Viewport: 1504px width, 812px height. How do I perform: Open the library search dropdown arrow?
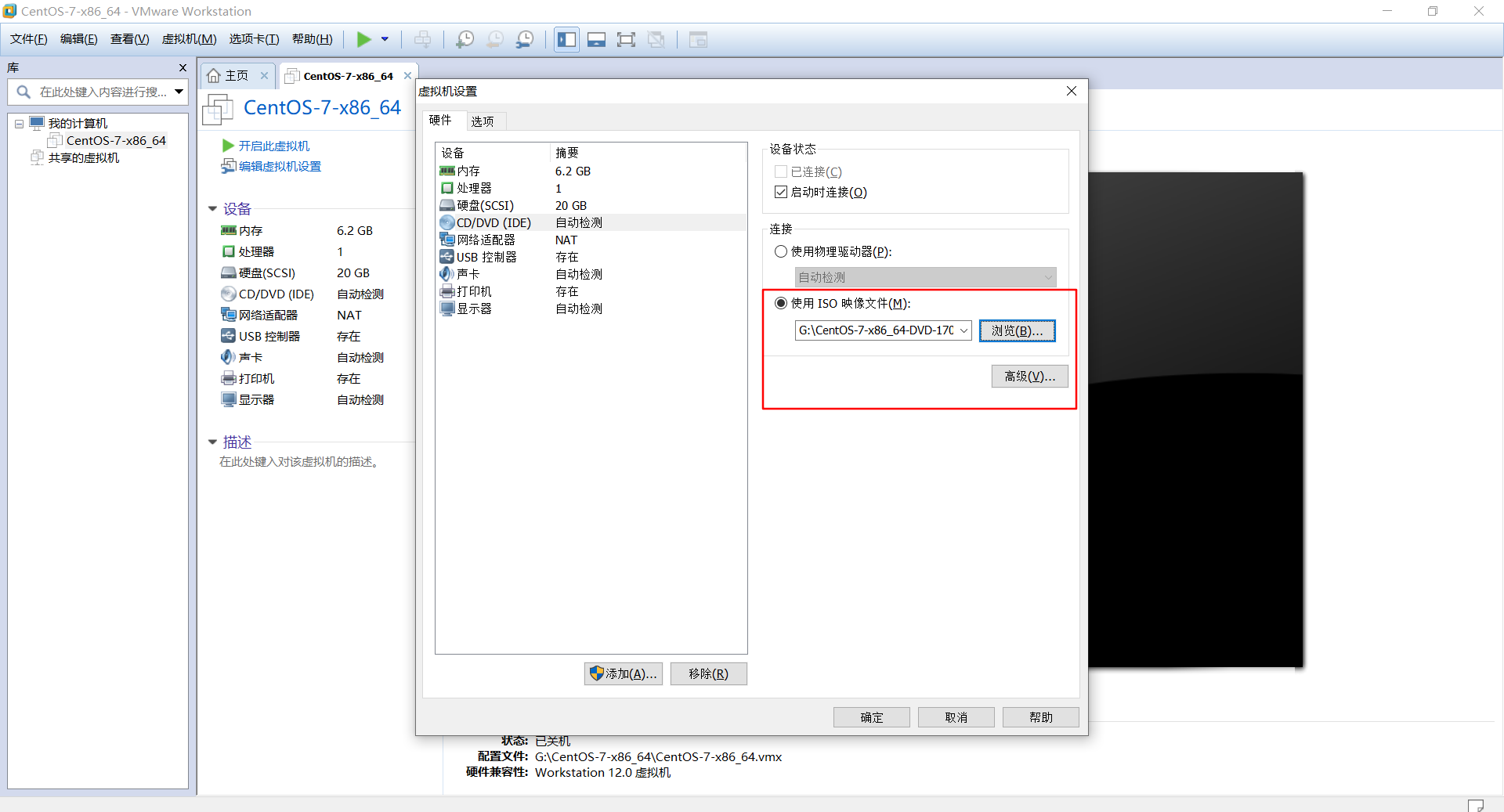[x=179, y=92]
